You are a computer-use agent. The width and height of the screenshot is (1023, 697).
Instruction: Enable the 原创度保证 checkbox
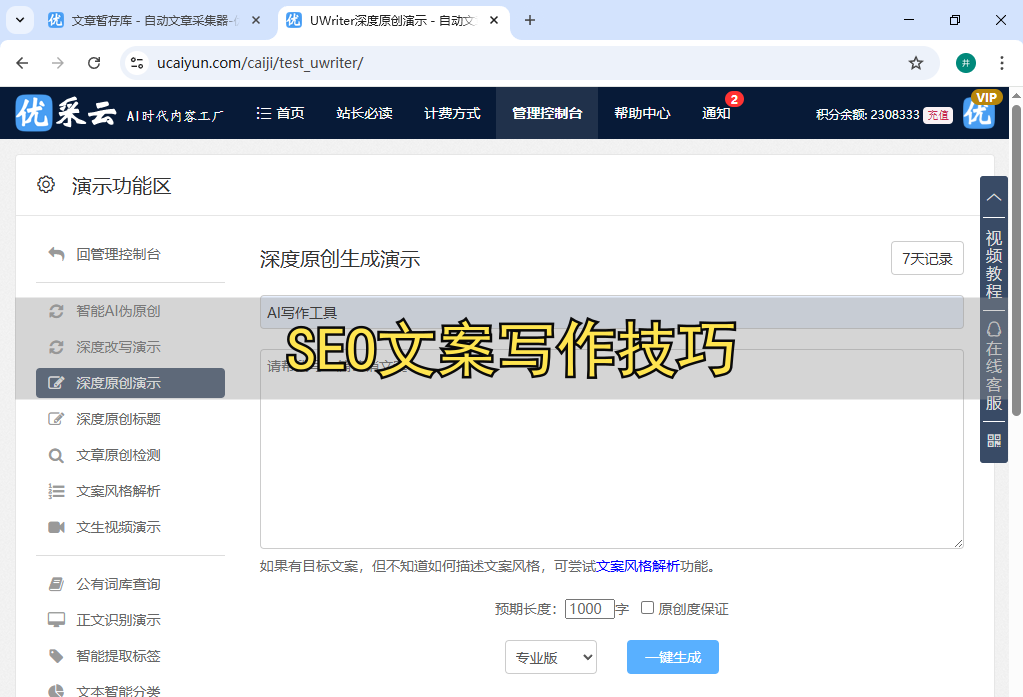coord(647,608)
